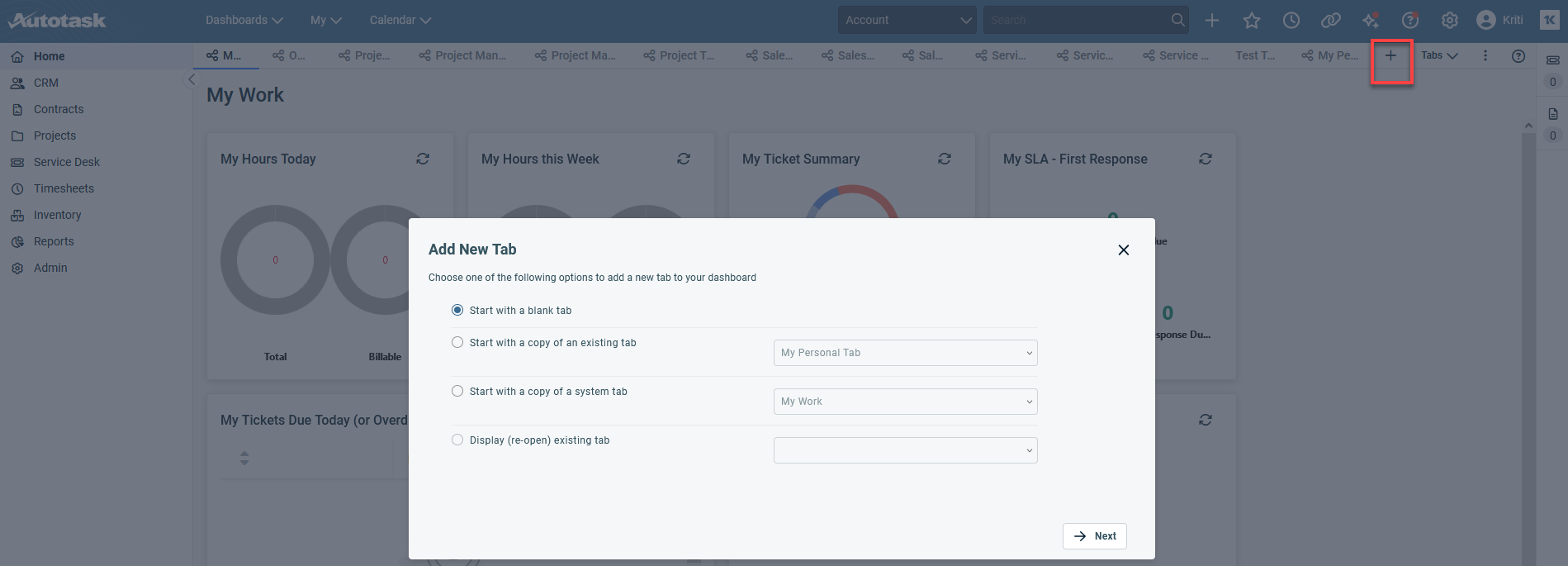Click the vertical scrollbar up arrow
The image size is (1568, 566).
click(x=1528, y=126)
